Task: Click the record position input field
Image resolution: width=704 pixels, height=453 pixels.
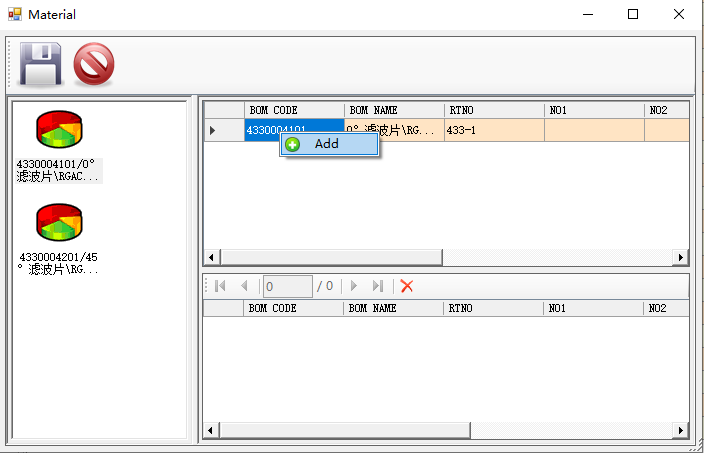Action: tap(287, 286)
